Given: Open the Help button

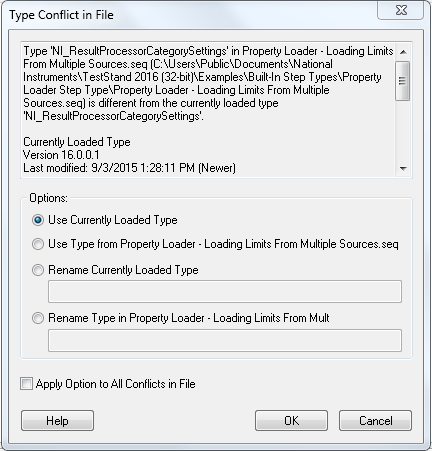Looking at the screenshot, I should coord(57,421).
